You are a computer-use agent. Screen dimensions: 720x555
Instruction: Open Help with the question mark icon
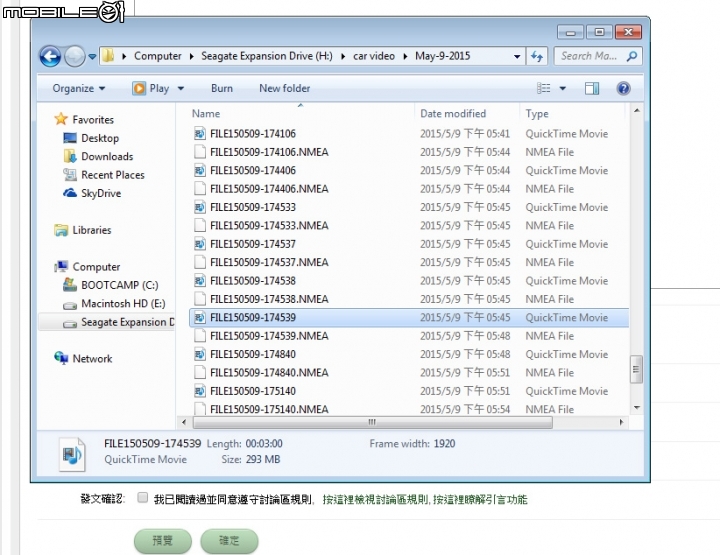coord(623,88)
